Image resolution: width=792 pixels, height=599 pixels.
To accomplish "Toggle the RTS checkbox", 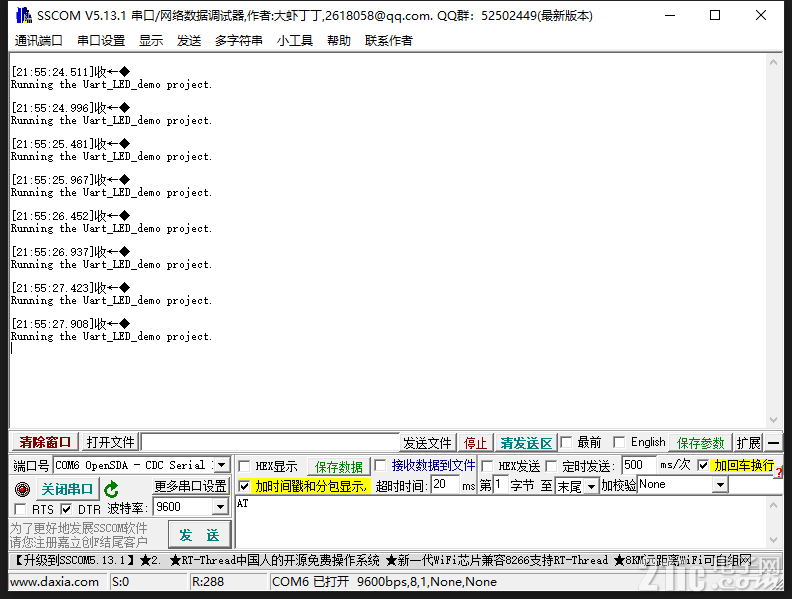I will [x=20, y=509].
